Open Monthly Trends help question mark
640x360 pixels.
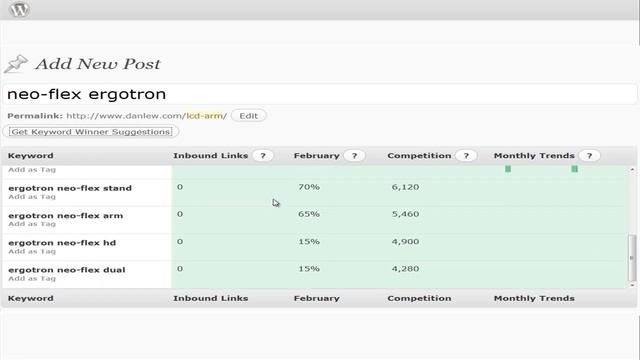589,156
